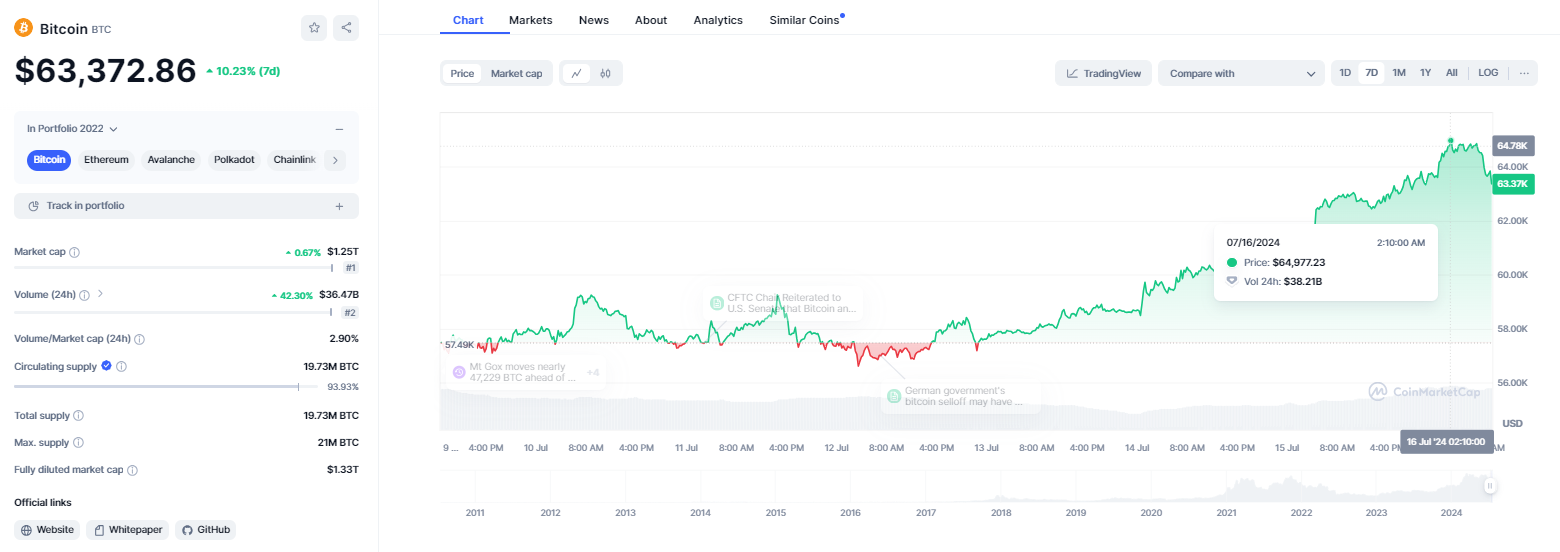Switch to the About tab
This screenshot has width=1560, height=552.
[x=651, y=19]
